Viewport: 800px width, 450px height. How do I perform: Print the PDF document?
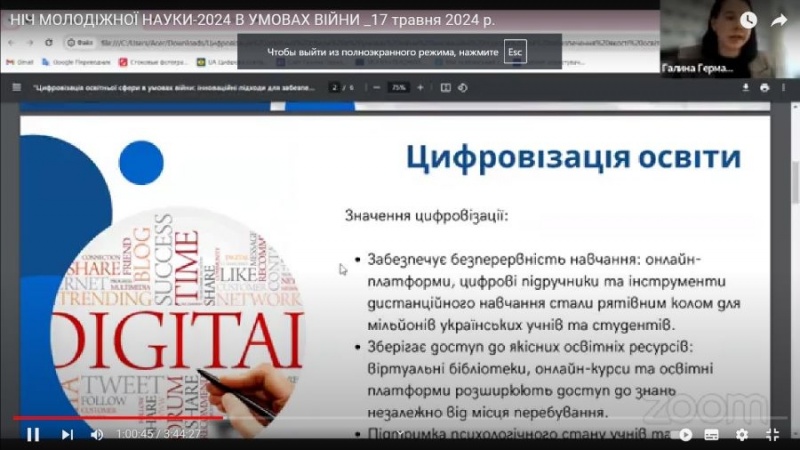(765, 87)
